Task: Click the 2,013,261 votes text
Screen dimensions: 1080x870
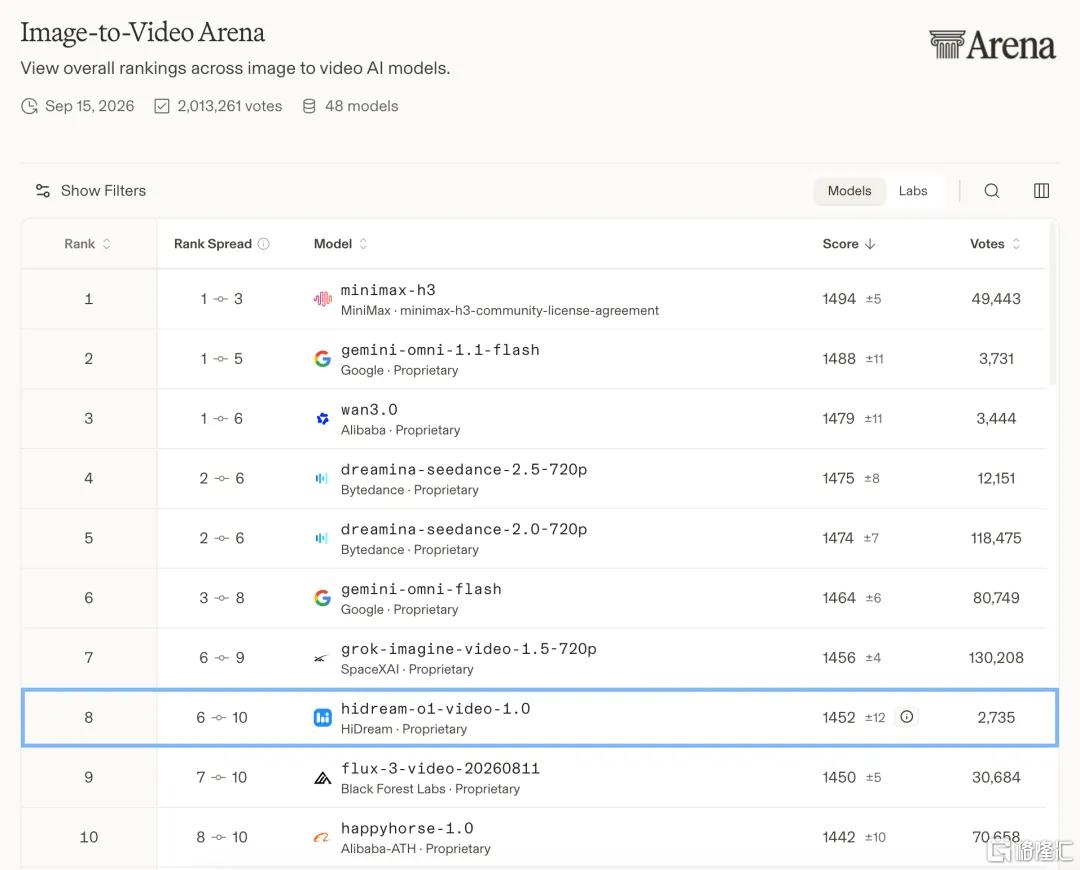Action: click(x=229, y=106)
